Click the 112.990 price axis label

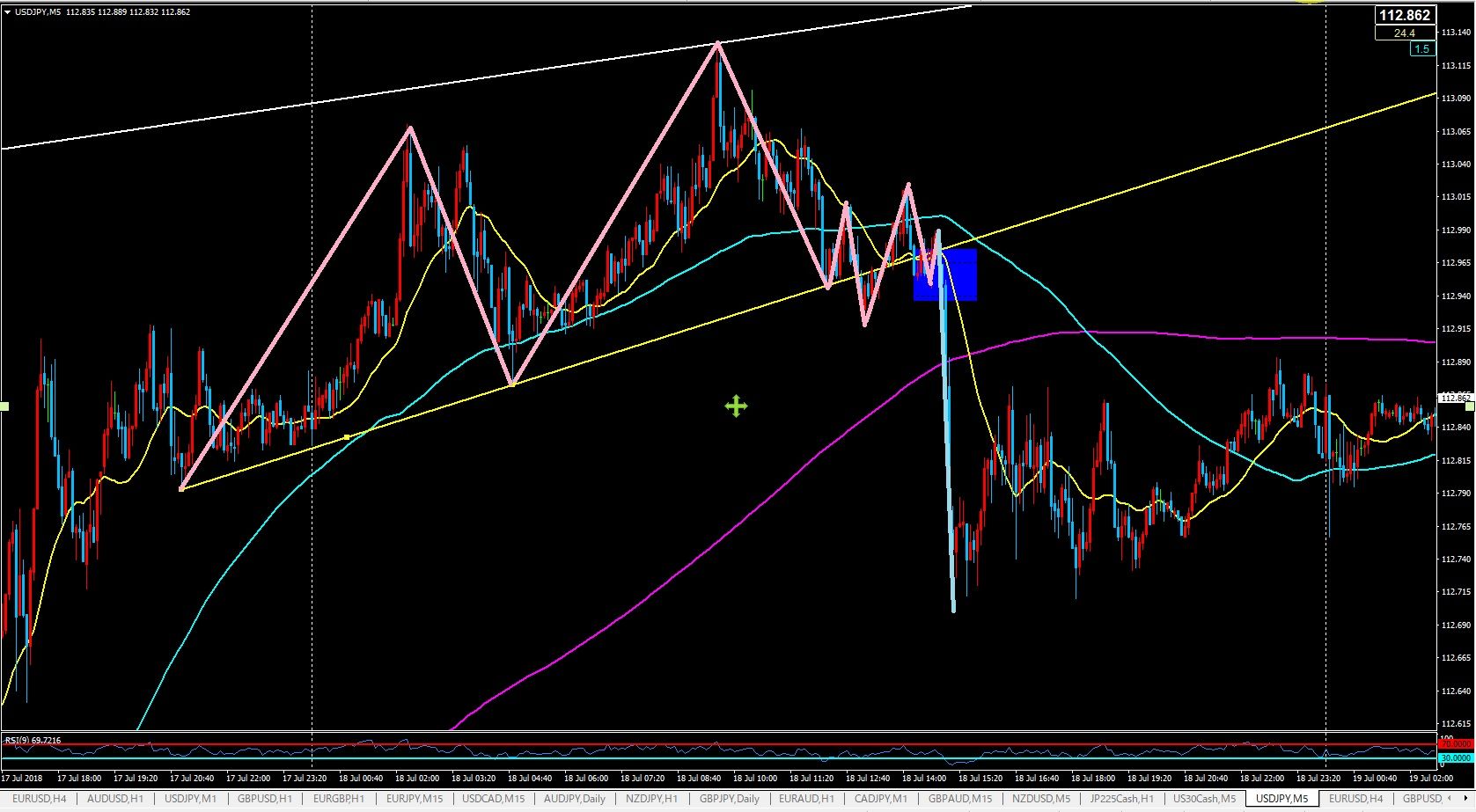[1457, 230]
